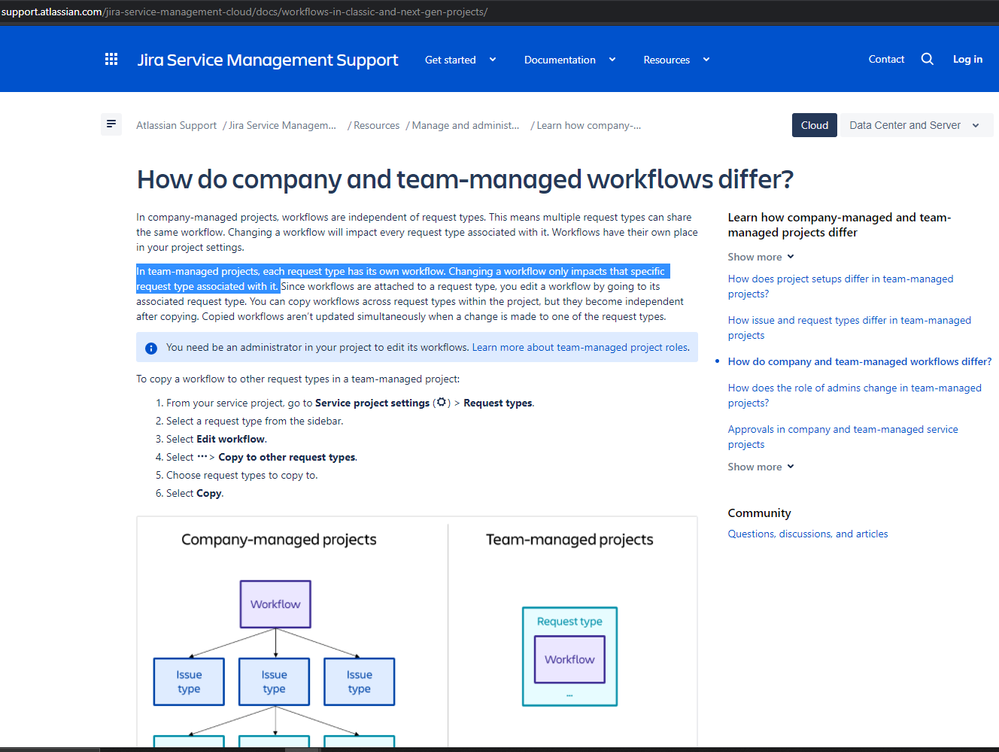Go to Learn how company-managed breadcrumb
The image size is (999, 752).
[x=589, y=126]
